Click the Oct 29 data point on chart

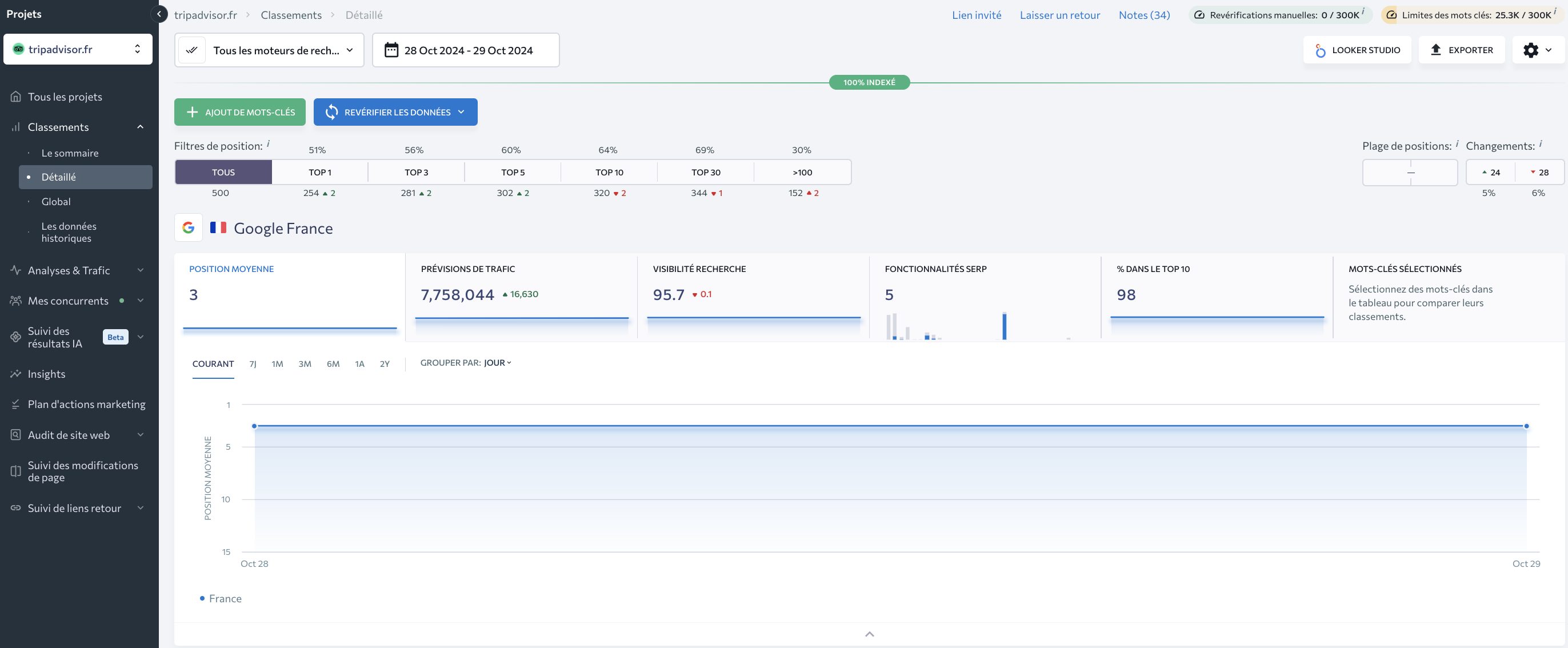(x=1526, y=426)
